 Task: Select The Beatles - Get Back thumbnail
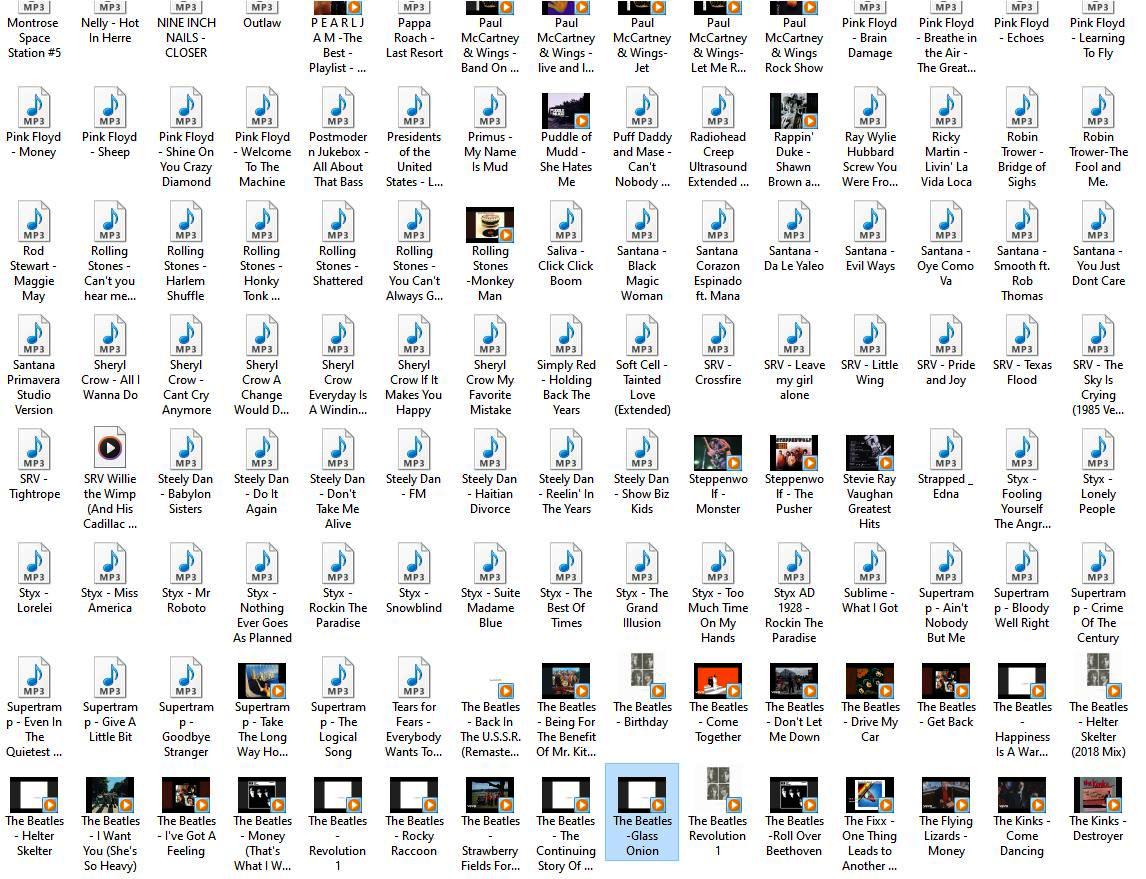(x=946, y=680)
